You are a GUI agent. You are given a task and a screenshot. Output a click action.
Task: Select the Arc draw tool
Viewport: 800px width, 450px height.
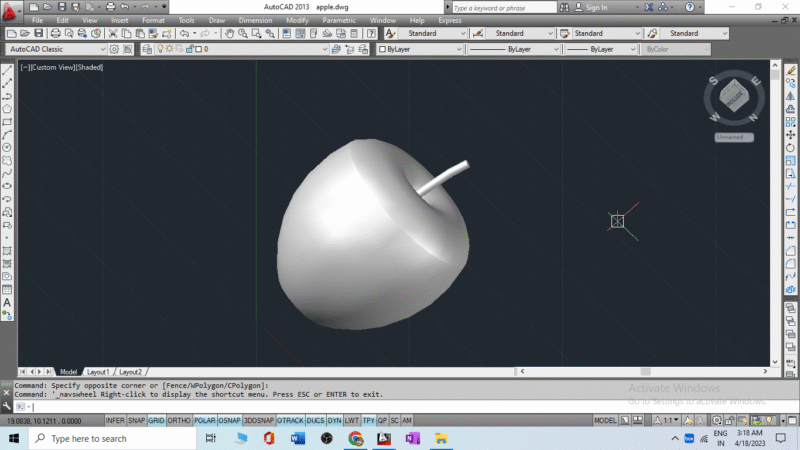pyautogui.click(x=7, y=135)
